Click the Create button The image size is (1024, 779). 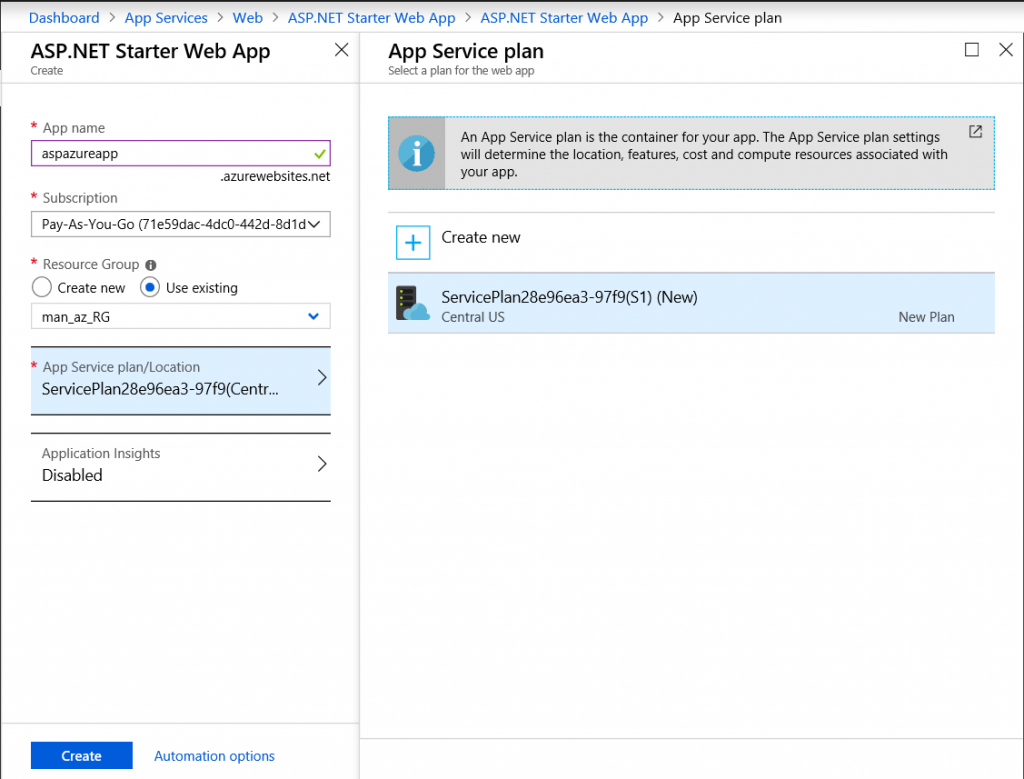tap(81, 755)
